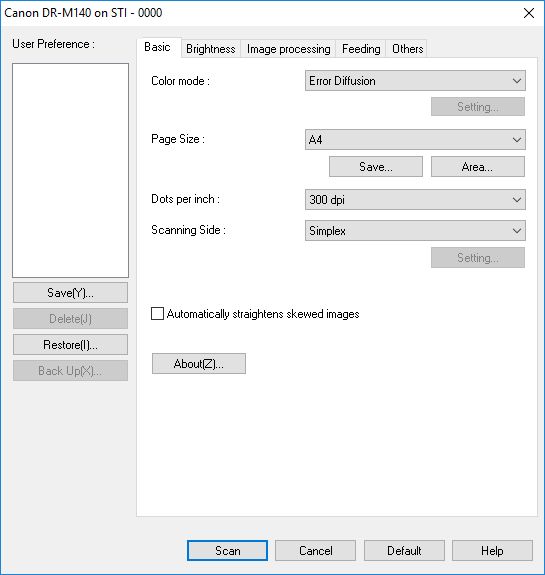Reset settings with the Default button
Image resolution: width=545 pixels, height=575 pixels.
(404, 550)
